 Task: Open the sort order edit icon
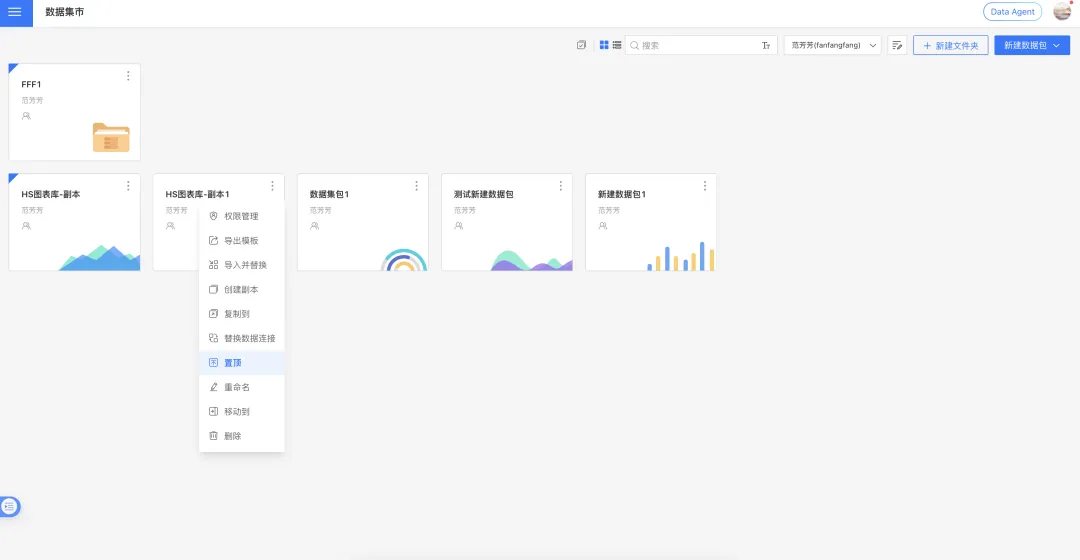897,45
